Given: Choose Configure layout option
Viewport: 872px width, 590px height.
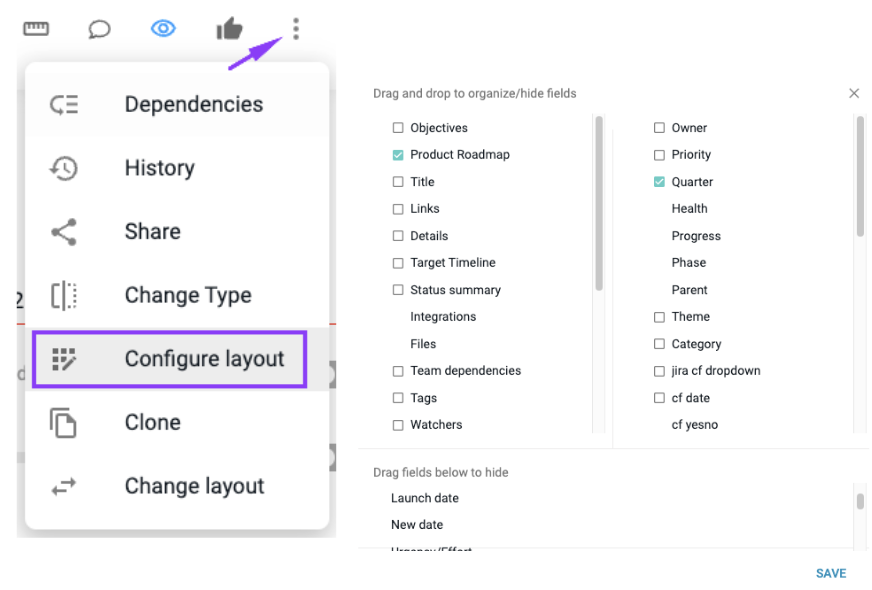Looking at the screenshot, I should (170, 359).
